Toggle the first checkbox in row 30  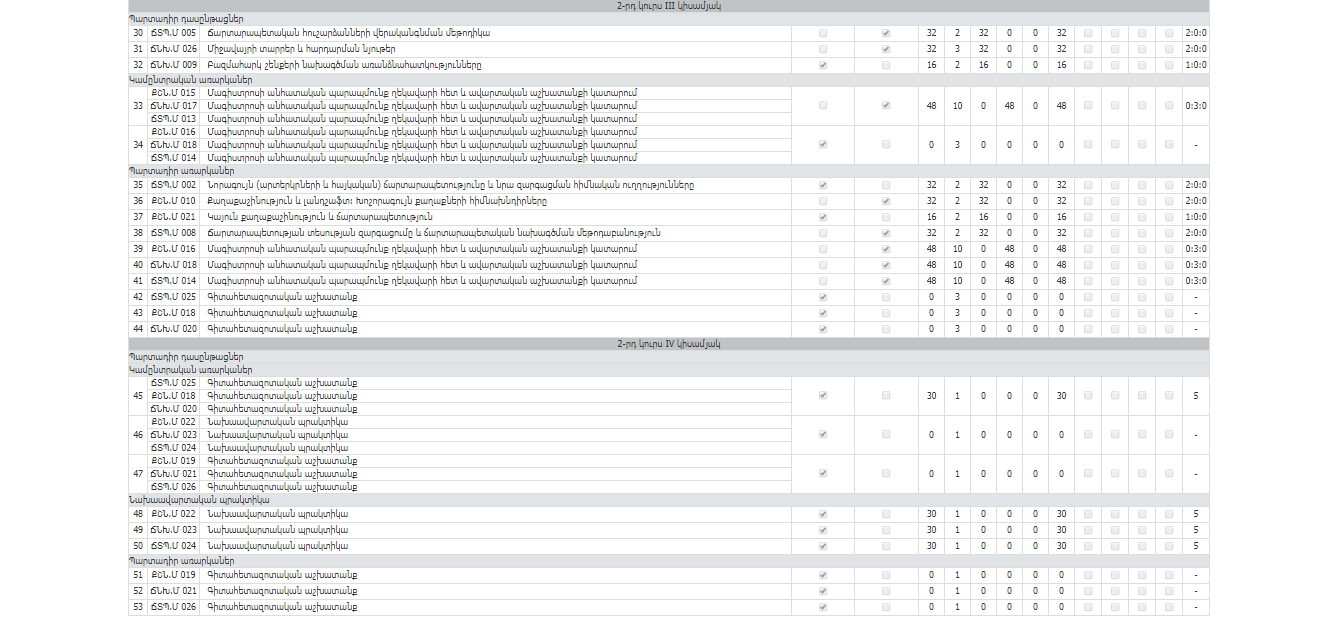[823, 33]
